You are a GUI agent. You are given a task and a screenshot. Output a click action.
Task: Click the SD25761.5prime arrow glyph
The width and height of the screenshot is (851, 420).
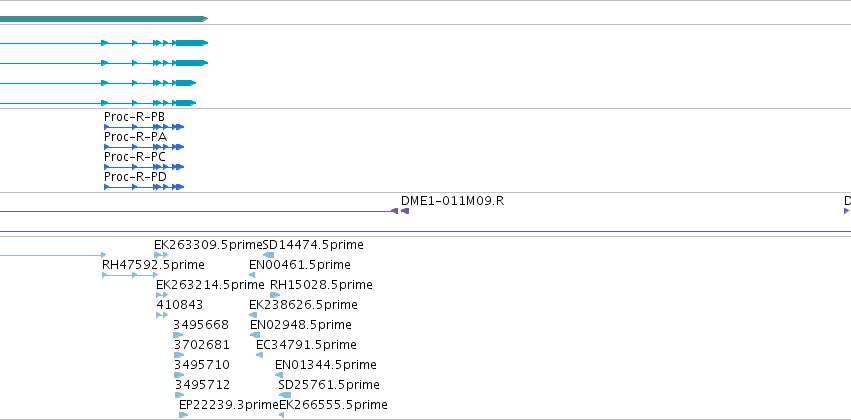point(285,396)
